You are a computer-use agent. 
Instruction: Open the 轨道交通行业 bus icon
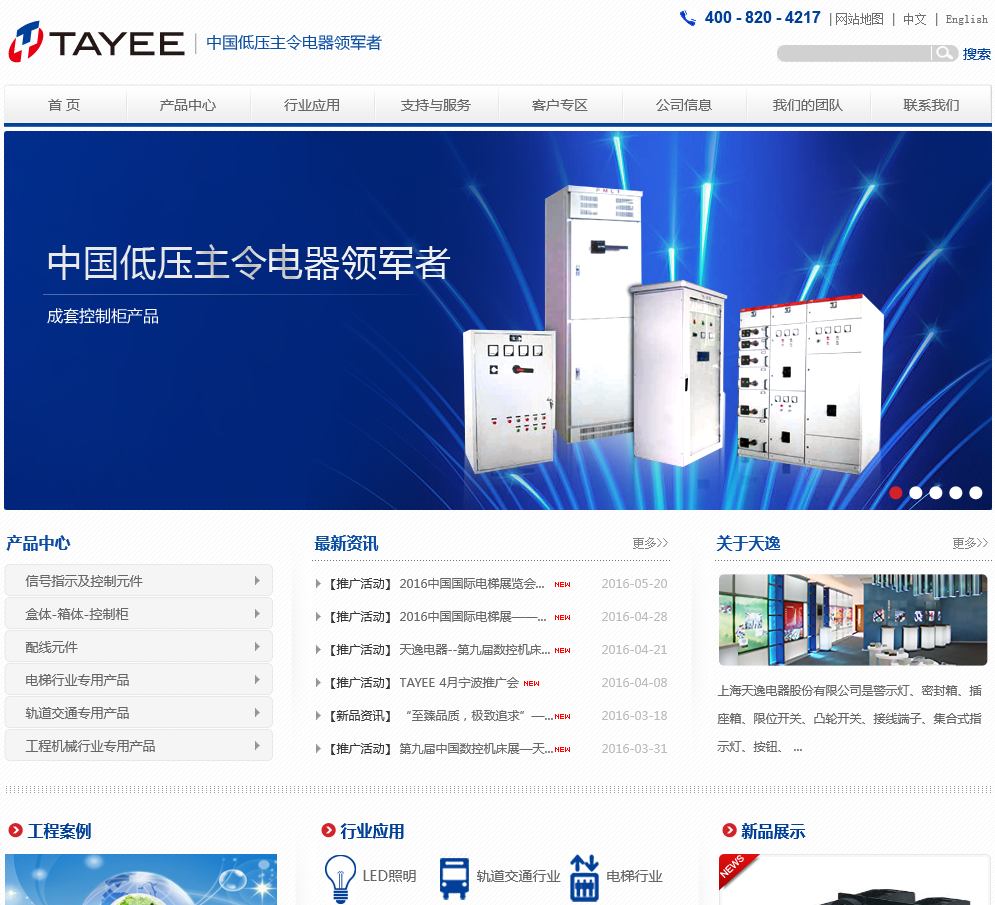[x=454, y=878]
